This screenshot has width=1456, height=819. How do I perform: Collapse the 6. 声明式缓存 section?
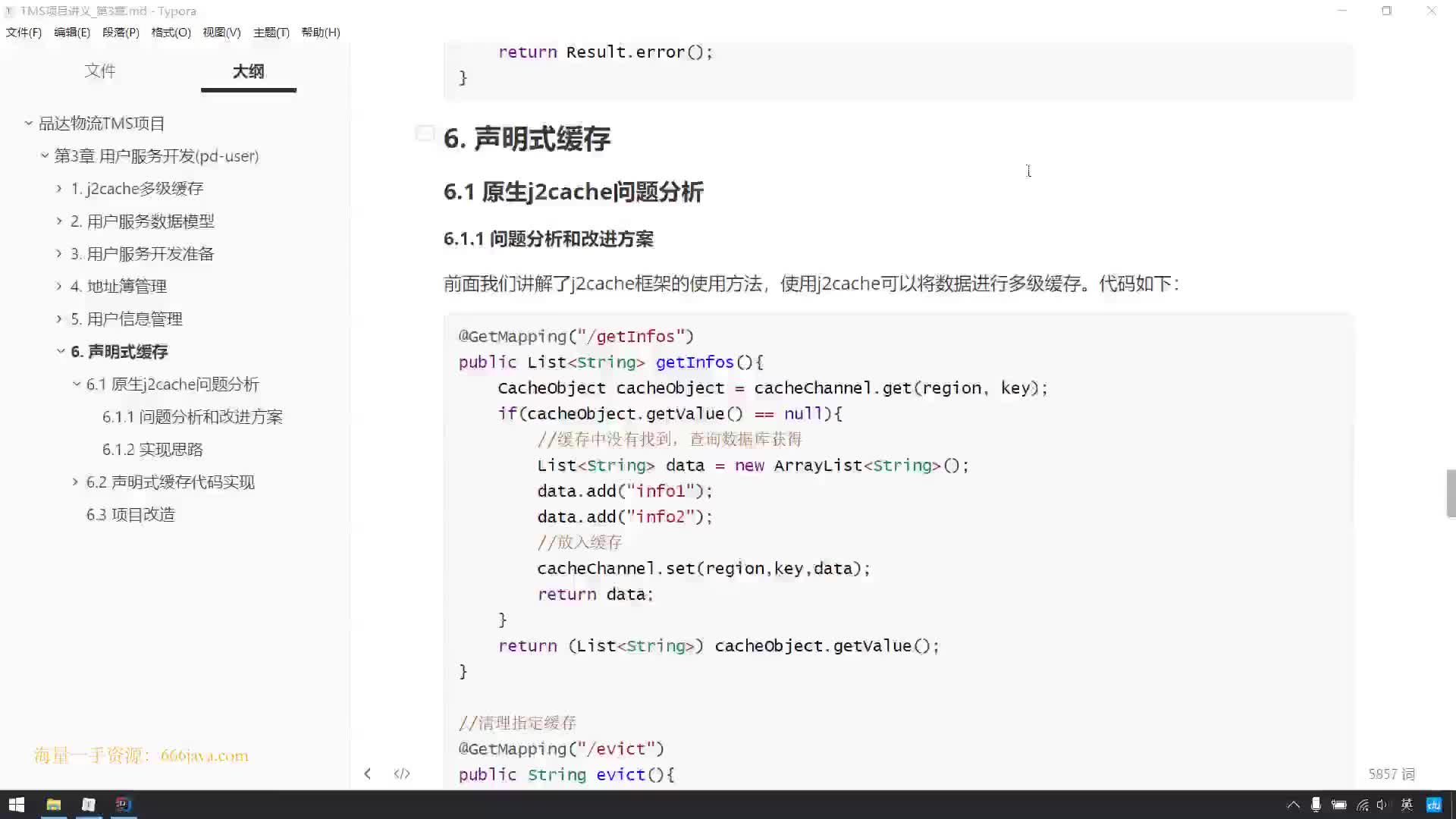coord(60,351)
